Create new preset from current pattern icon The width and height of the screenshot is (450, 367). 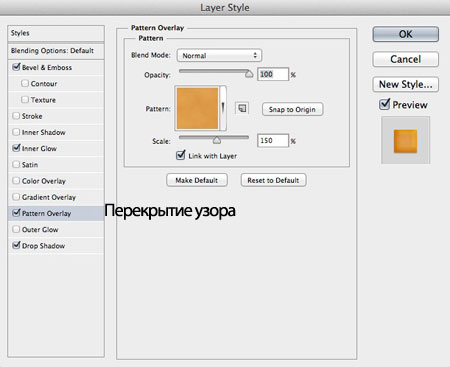(242, 108)
